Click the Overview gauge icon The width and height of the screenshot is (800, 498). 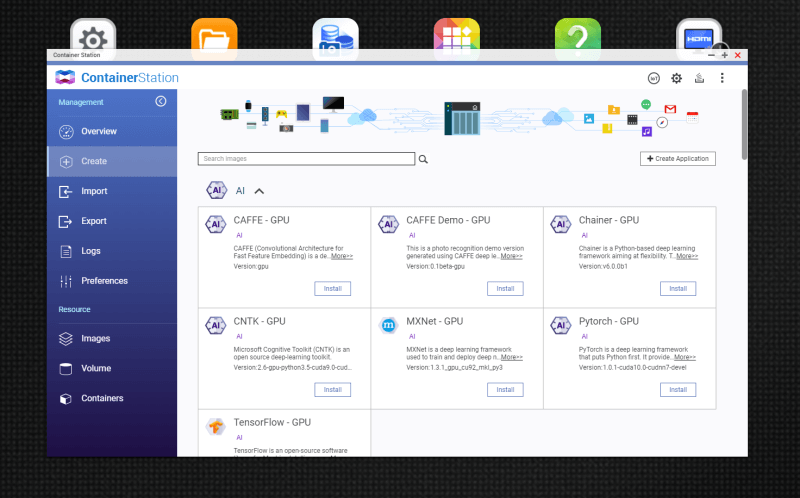click(x=66, y=132)
